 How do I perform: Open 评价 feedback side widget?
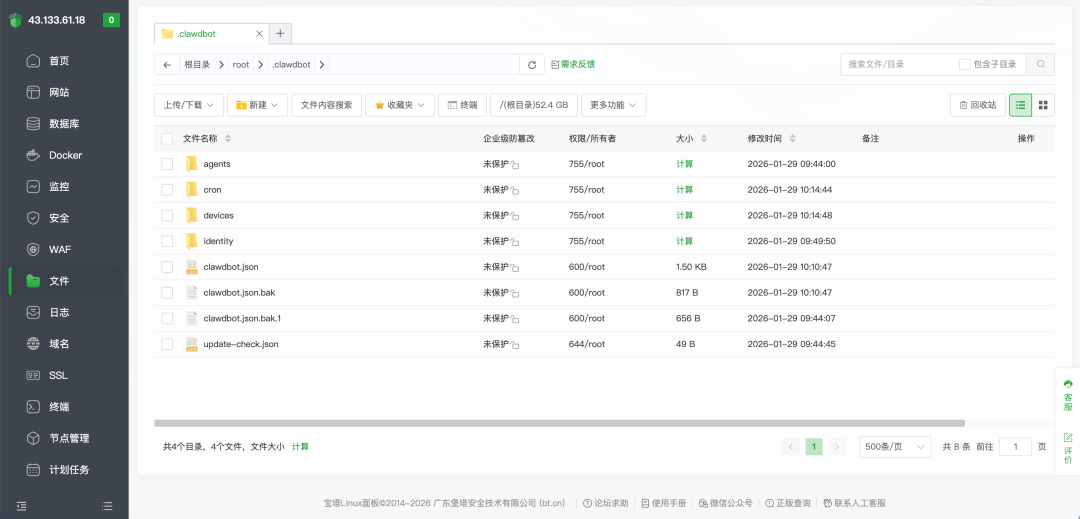pos(1068,448)
